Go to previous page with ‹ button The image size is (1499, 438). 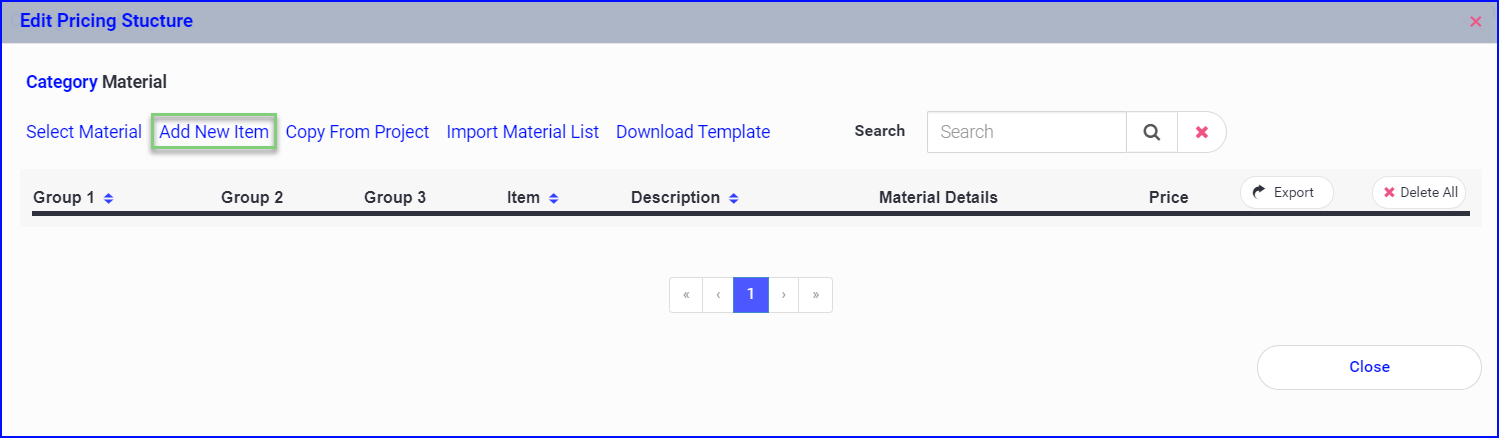[718, 295]
